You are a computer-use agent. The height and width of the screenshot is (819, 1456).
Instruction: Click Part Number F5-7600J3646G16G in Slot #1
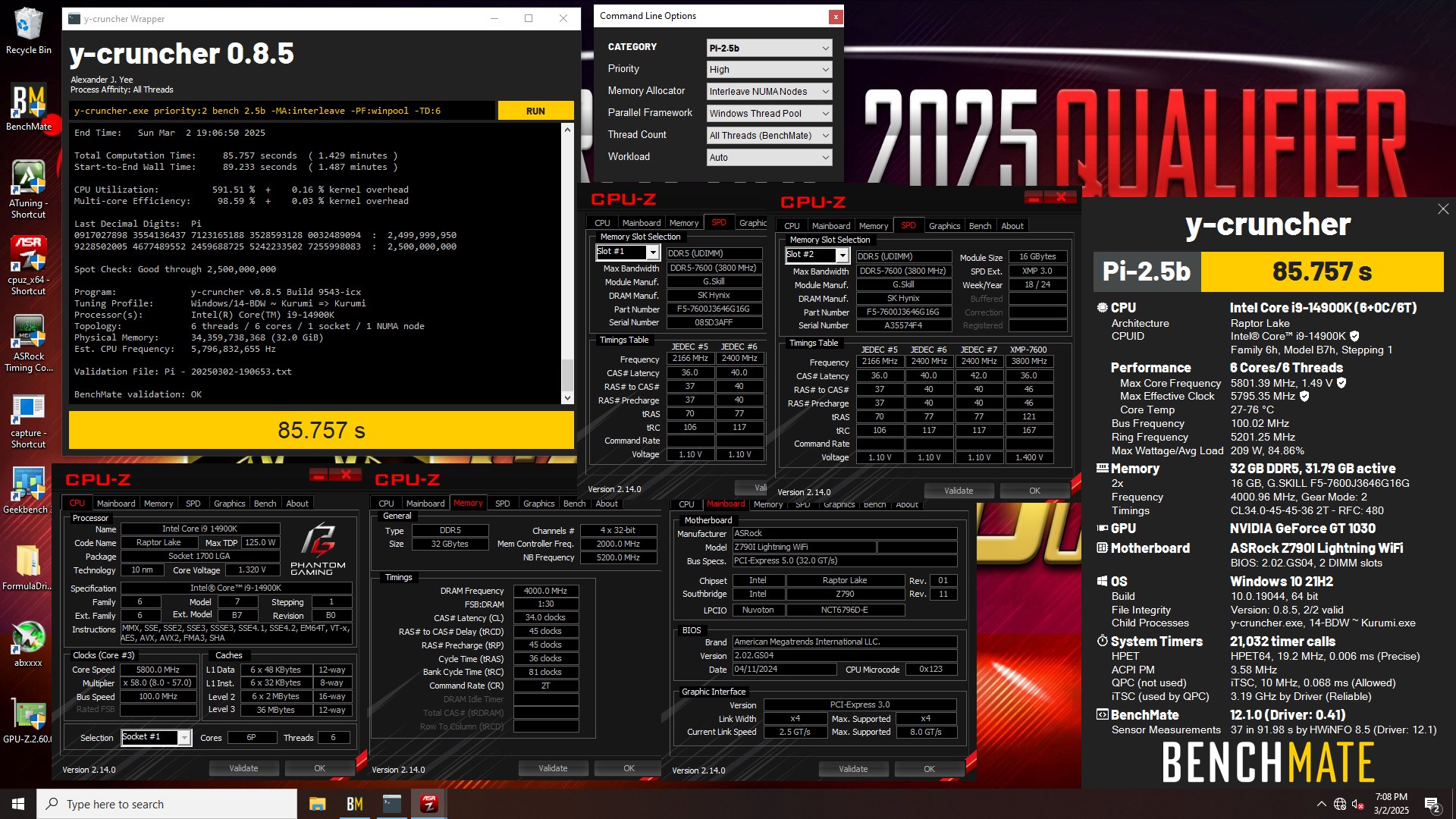pyautogui.click(x=713, y=309)
